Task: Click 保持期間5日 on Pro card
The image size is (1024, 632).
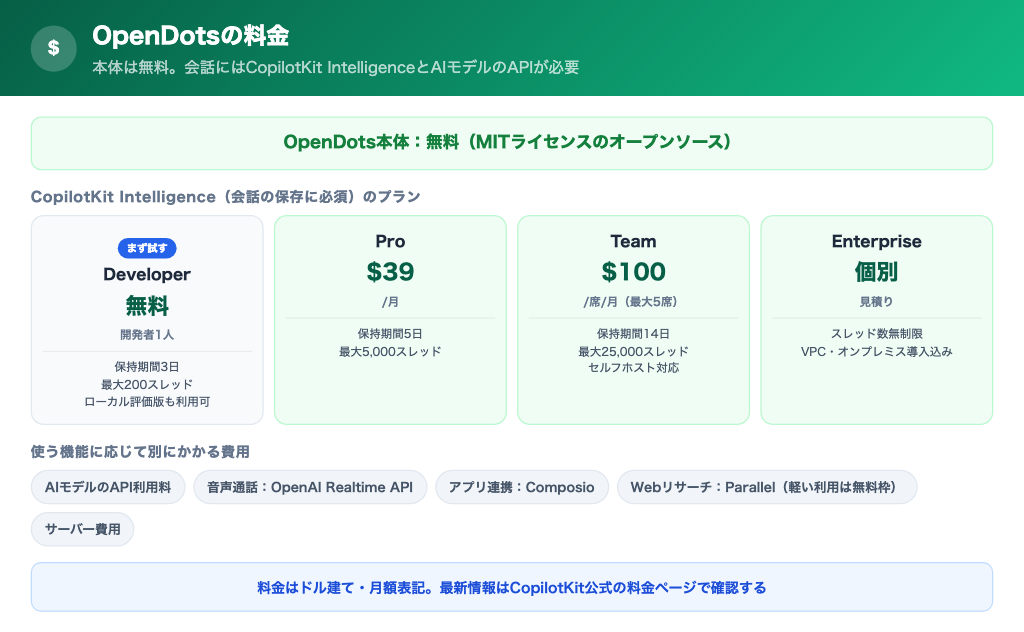Action: (x=391, y=334)
